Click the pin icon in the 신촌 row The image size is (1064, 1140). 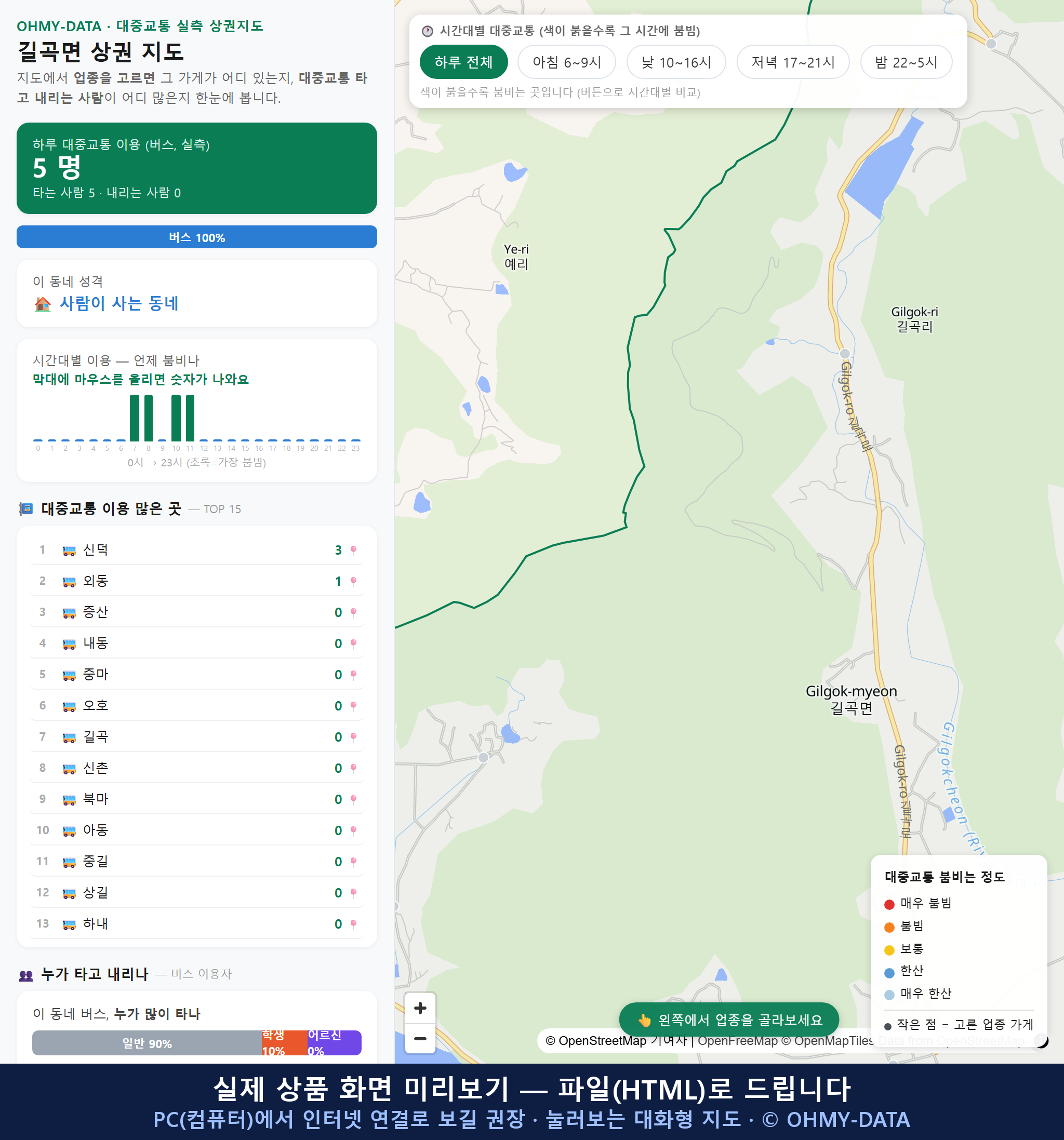click(353, 769)
